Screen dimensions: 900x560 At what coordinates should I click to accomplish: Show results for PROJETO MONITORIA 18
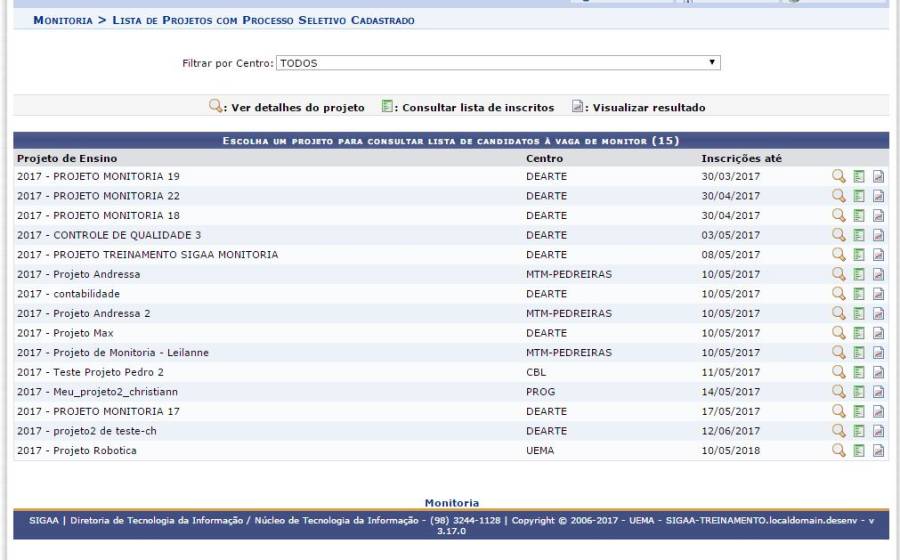click(878, 216)
